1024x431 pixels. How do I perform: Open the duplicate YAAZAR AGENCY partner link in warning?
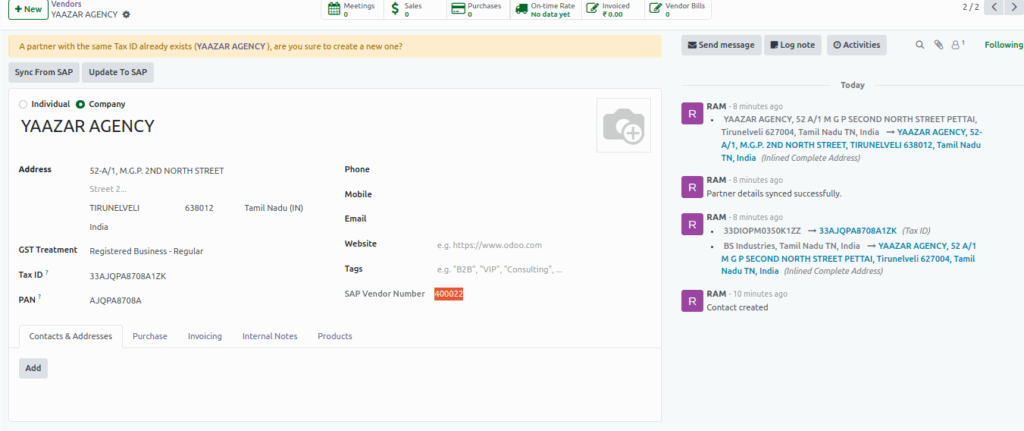231,46
